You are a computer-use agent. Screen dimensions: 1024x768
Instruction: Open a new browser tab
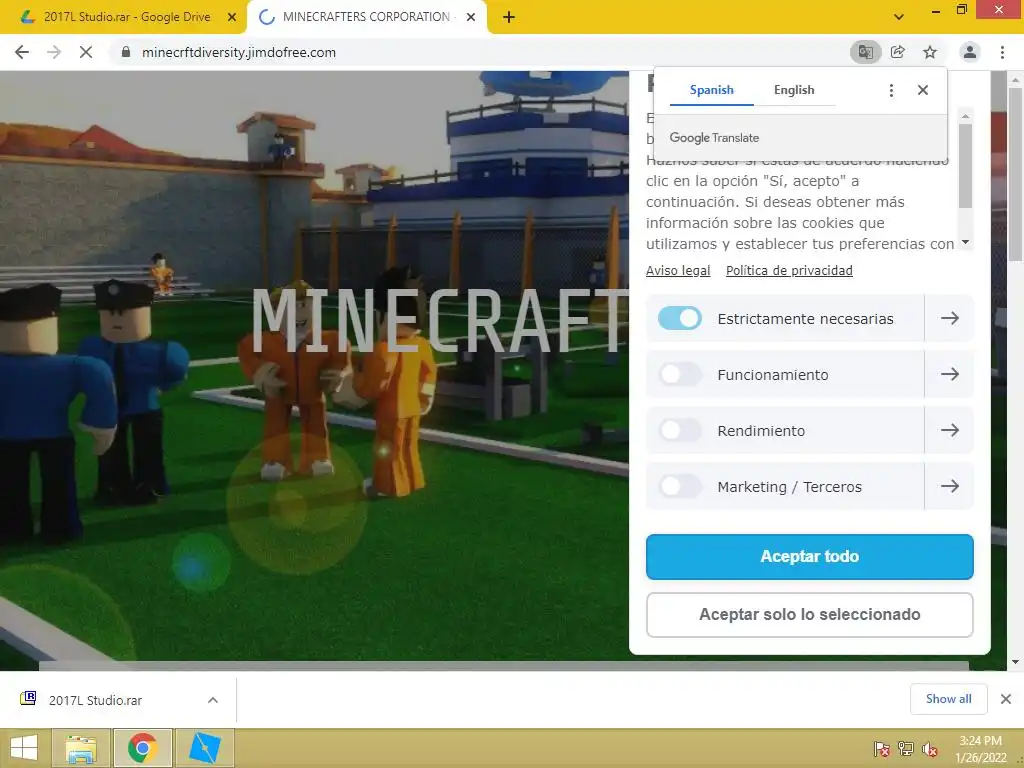509,17
